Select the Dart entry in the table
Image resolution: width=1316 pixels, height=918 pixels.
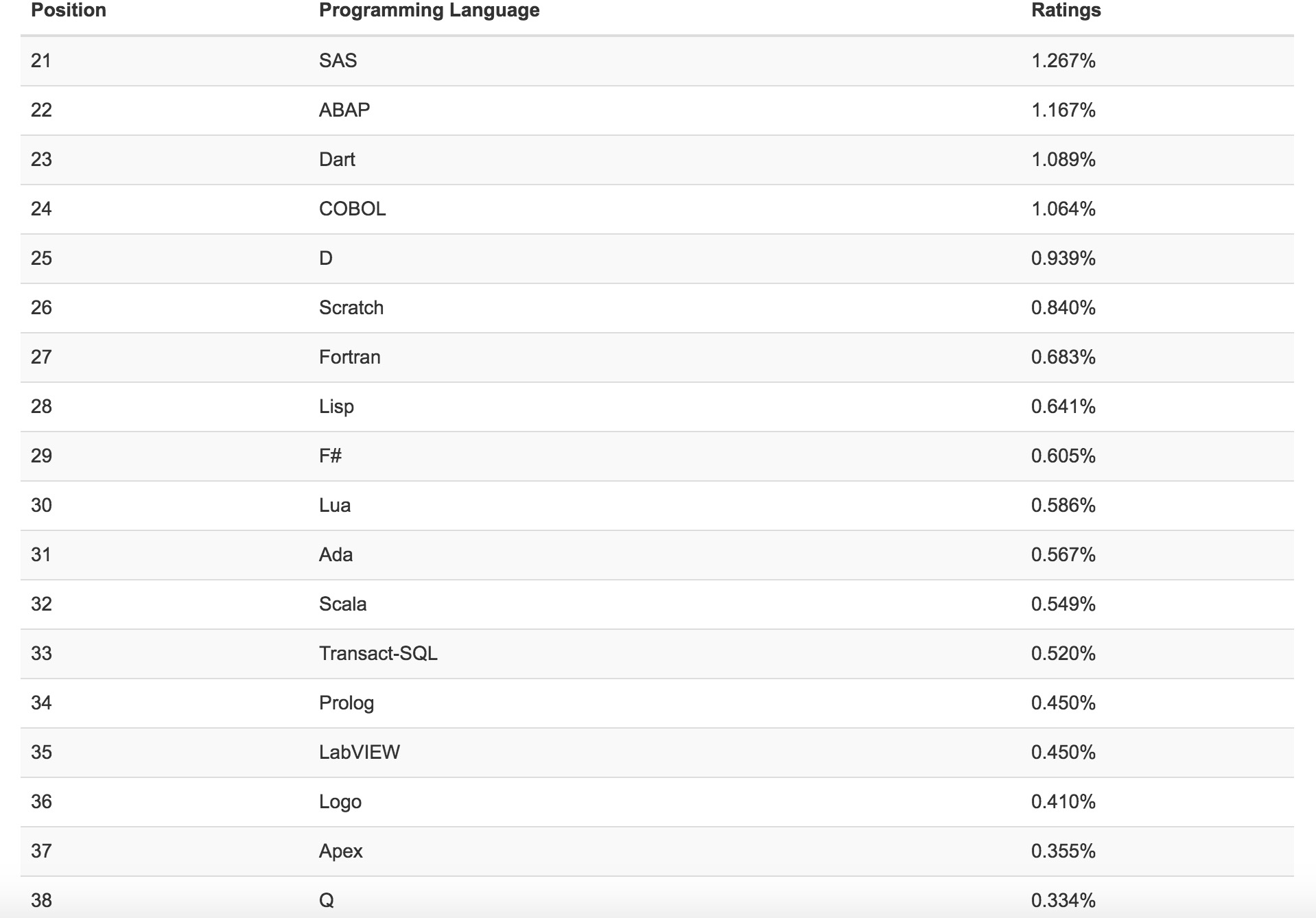tap(337, 160)
